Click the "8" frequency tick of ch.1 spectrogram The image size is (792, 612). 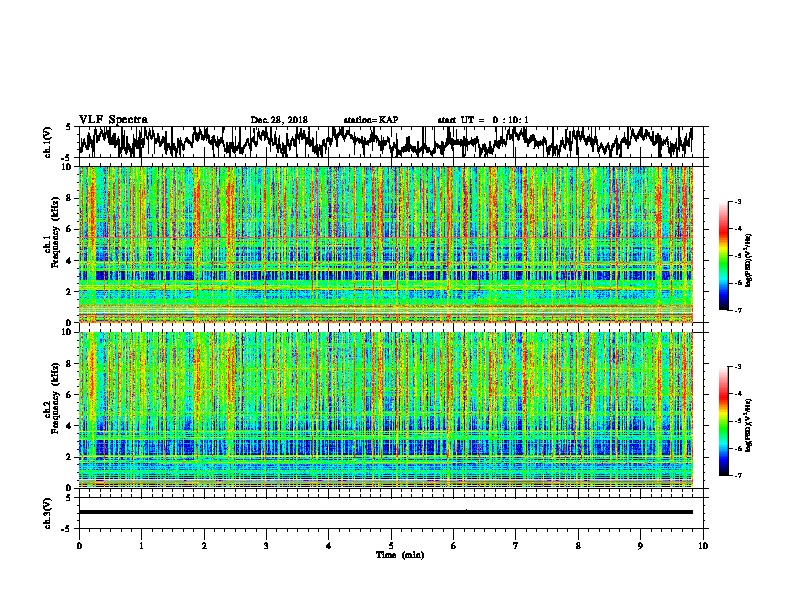(71, 198)
